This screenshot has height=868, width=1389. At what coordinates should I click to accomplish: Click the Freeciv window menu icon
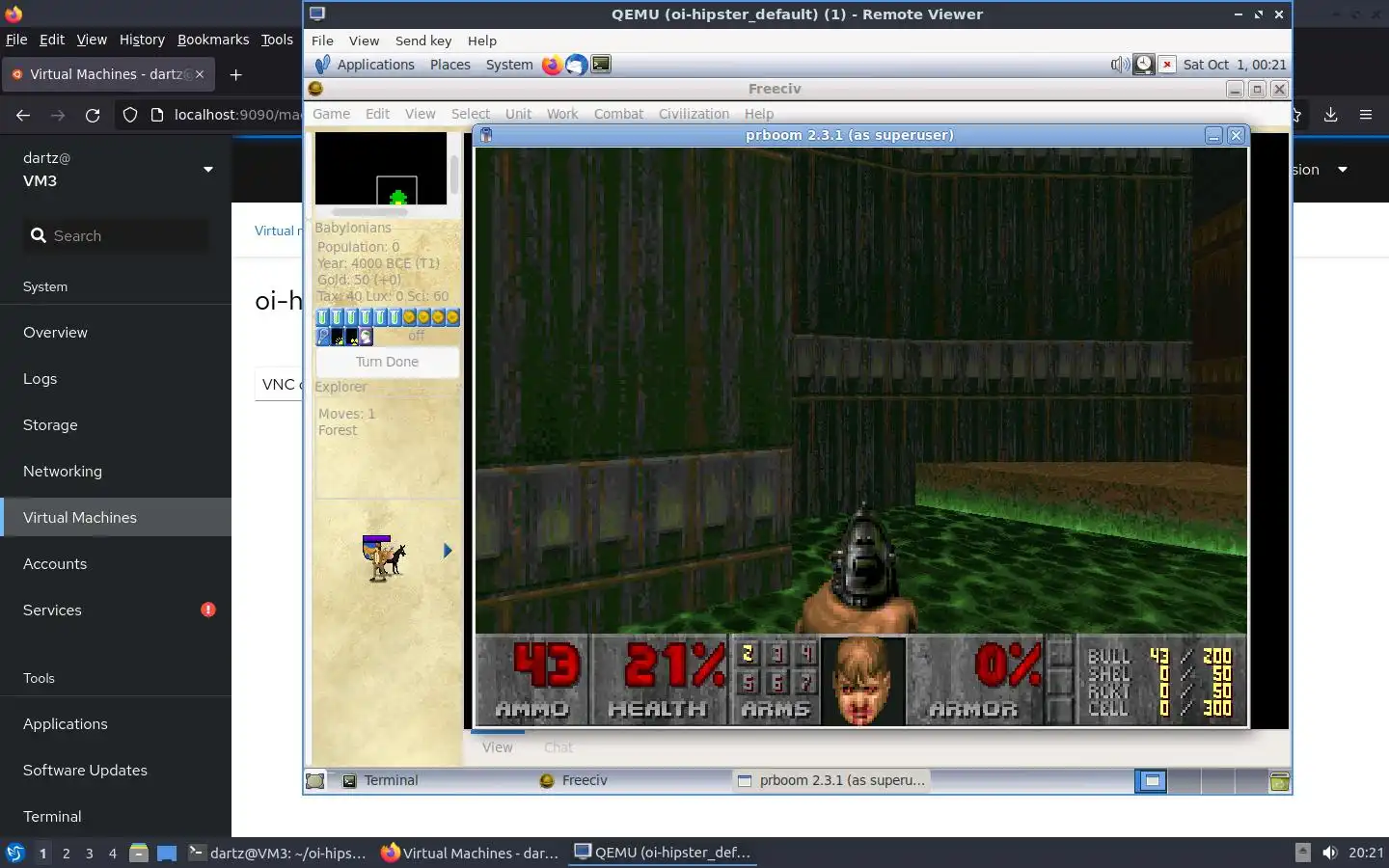click(x=315, y=89)
